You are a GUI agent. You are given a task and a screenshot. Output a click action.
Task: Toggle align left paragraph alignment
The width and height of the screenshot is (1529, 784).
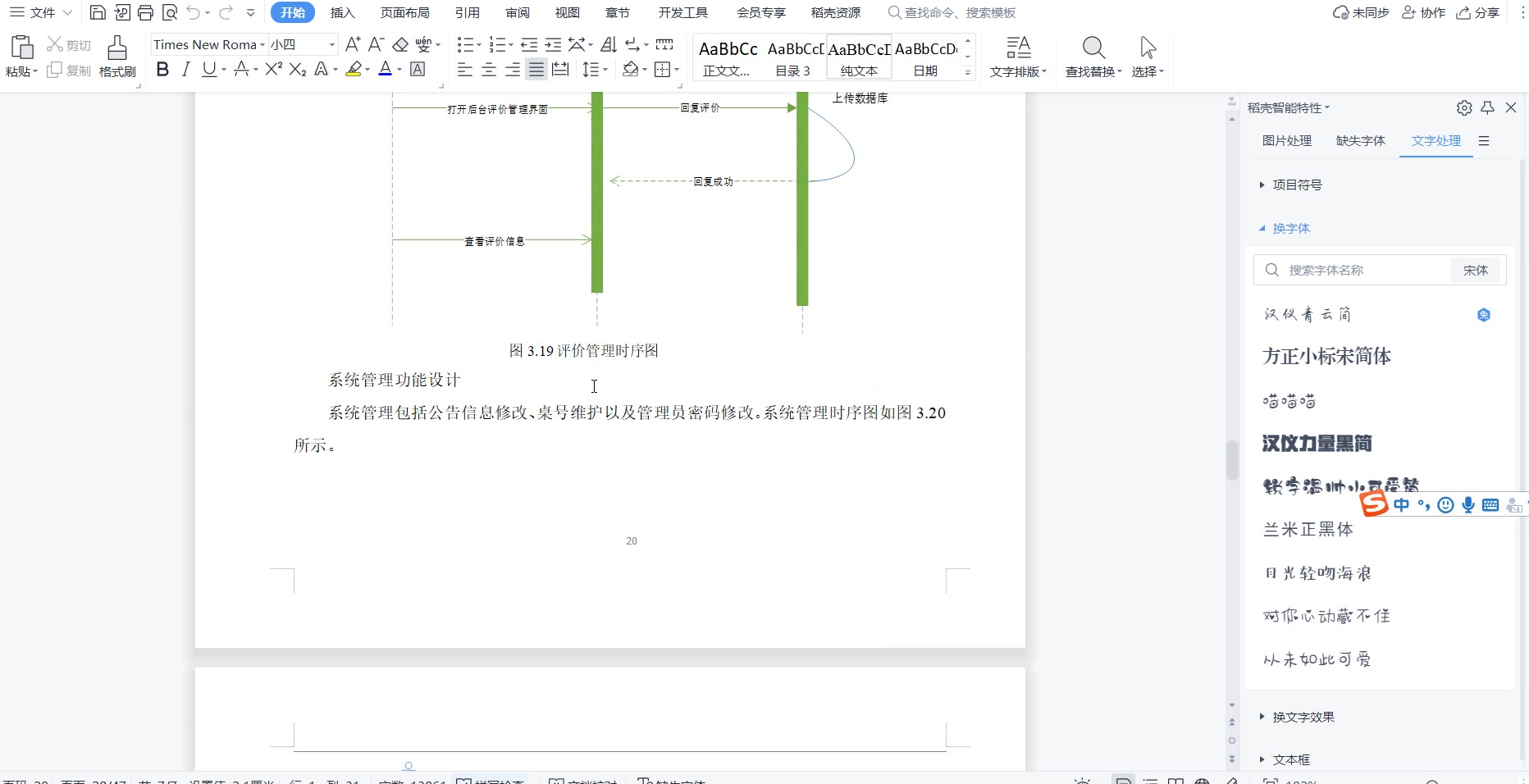pos(465,70)
